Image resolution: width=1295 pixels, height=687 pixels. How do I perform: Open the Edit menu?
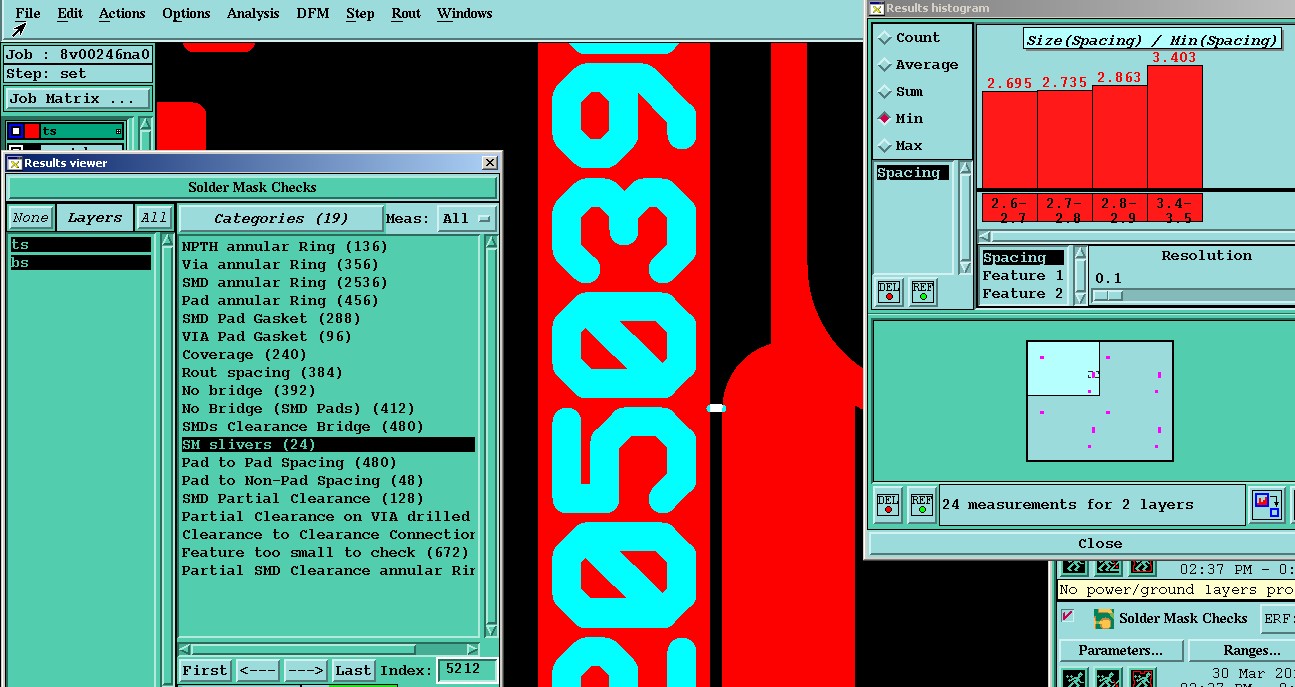pos(70,13)
